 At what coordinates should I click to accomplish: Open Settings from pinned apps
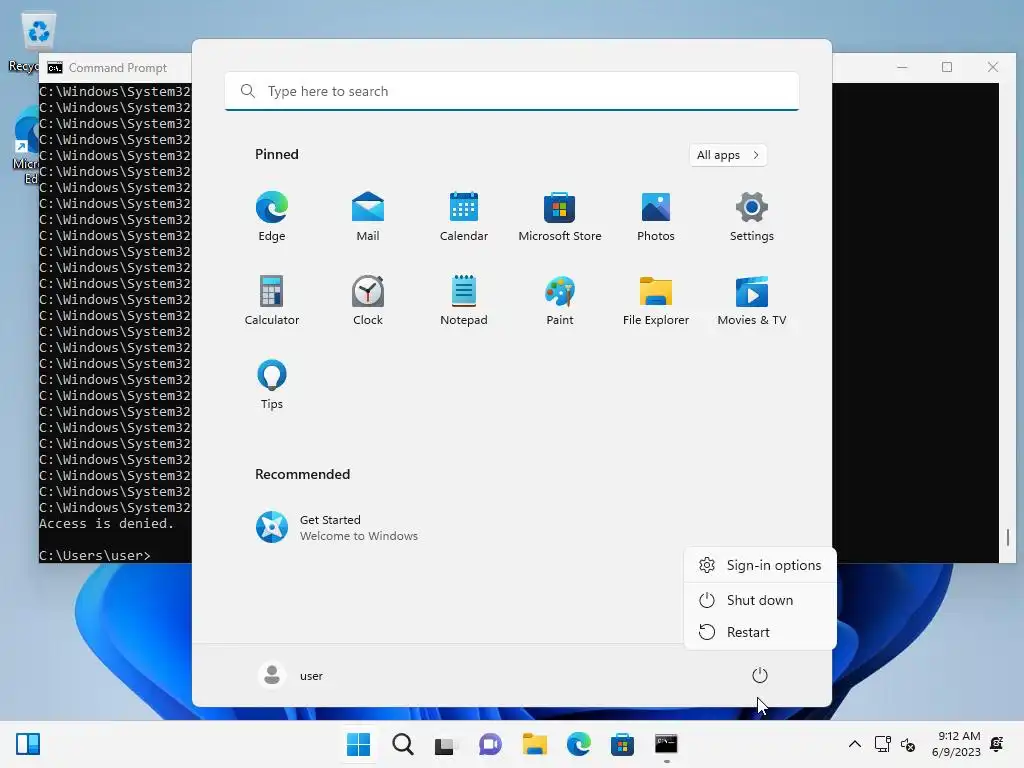(x=752, y=216)
